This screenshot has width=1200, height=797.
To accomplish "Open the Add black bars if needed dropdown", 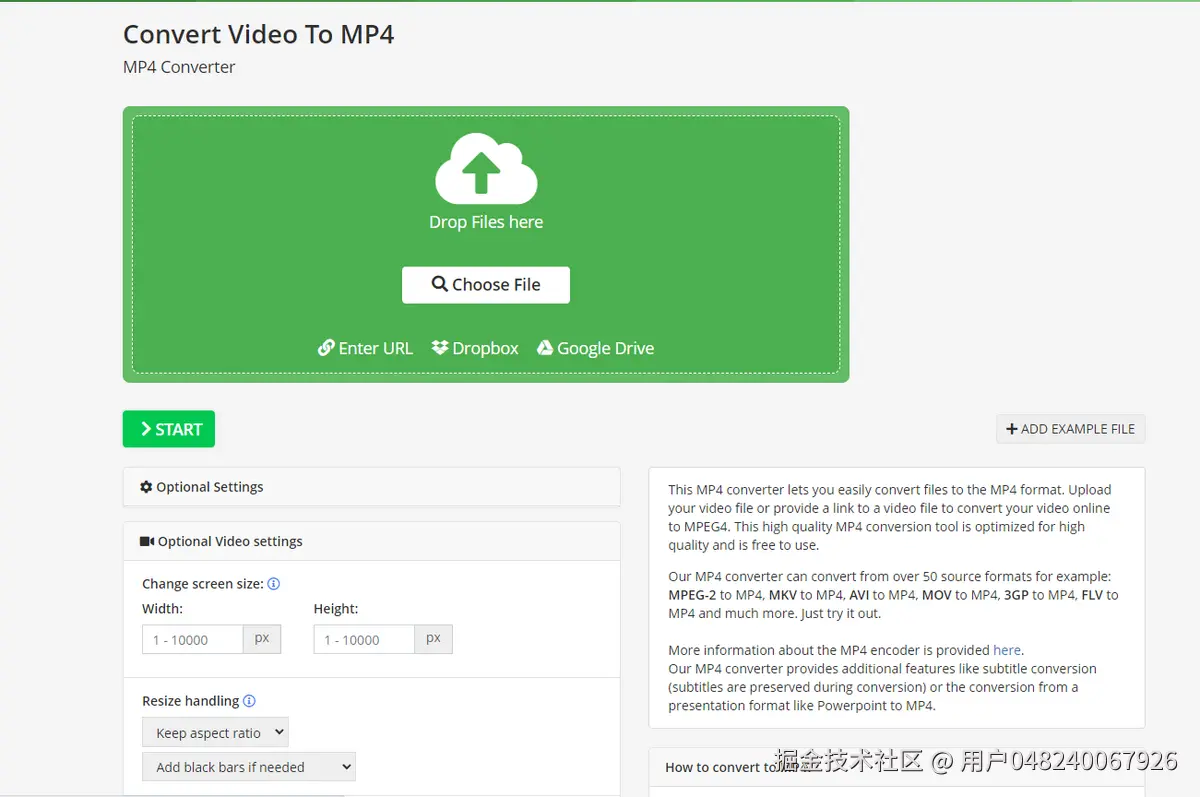I will 249,767.
